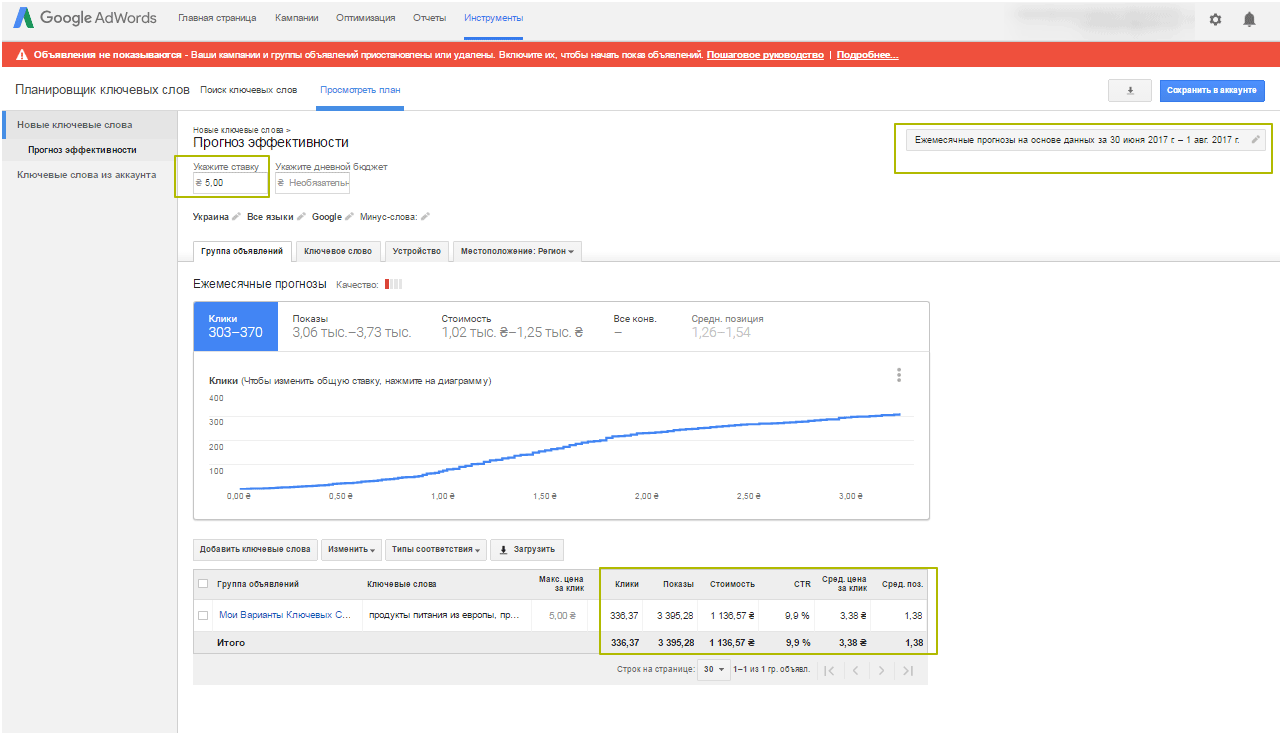Open Подробнее link in red banner
Image resolution: width=1282 pixels, height=735 pixels.
point(867,55)
